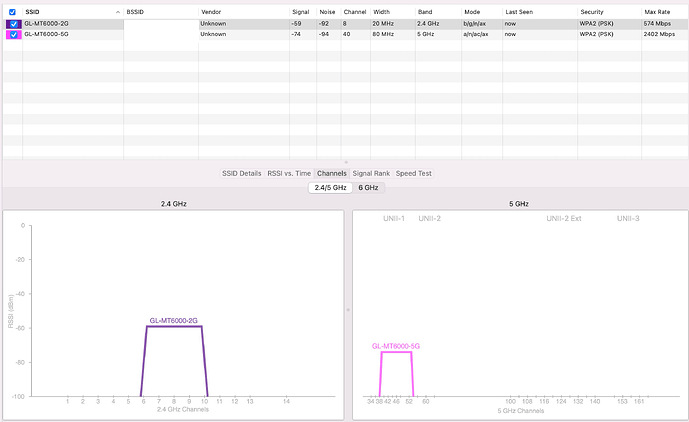Sort by BSSID column header
The image size is (689, 422).
135,12
